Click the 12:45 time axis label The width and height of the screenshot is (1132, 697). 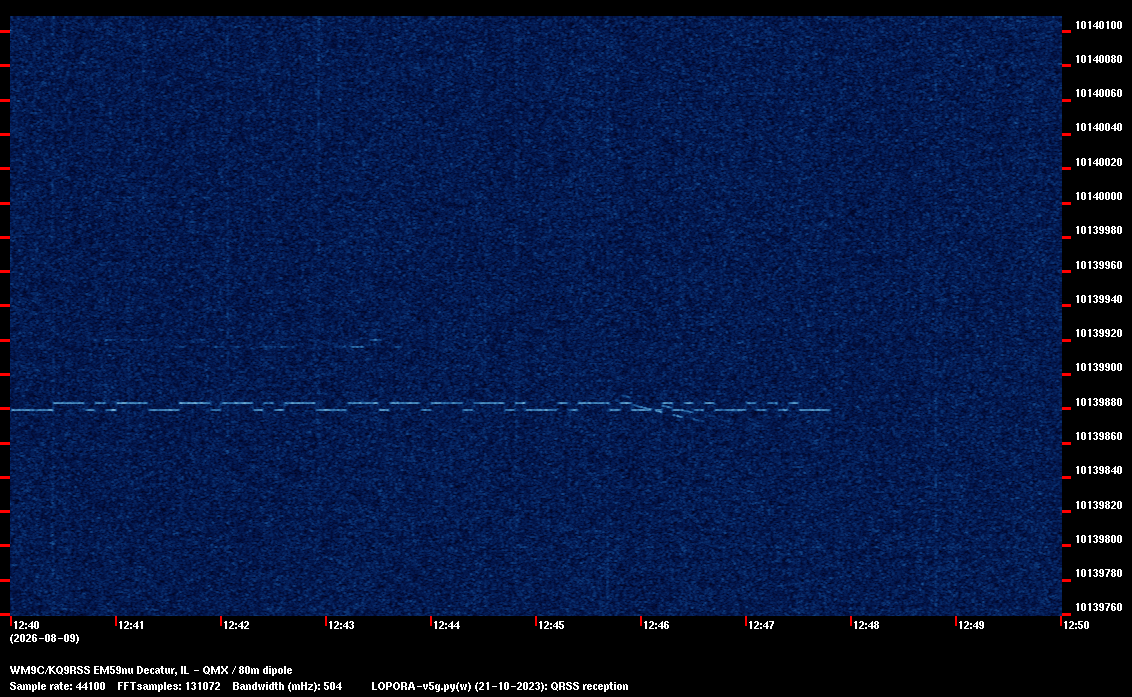pyautogui.click(x=551, y=625)
